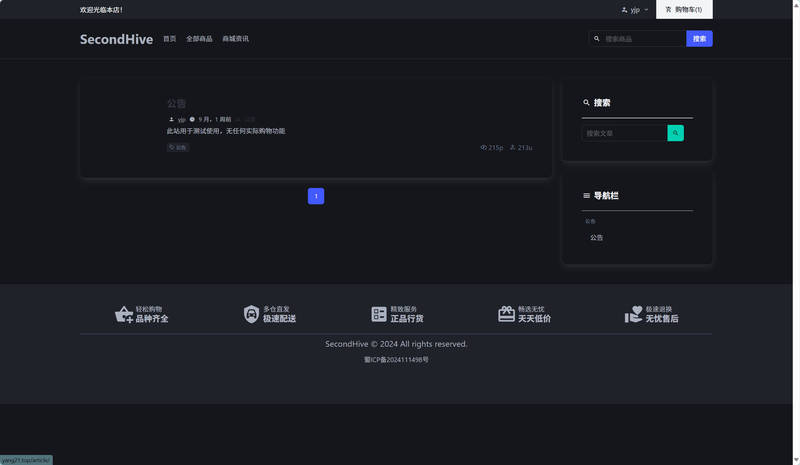Click the 无忧售后 heart-hand icon
This screenshot has width=800, height=465.
[x=633, y=314]
